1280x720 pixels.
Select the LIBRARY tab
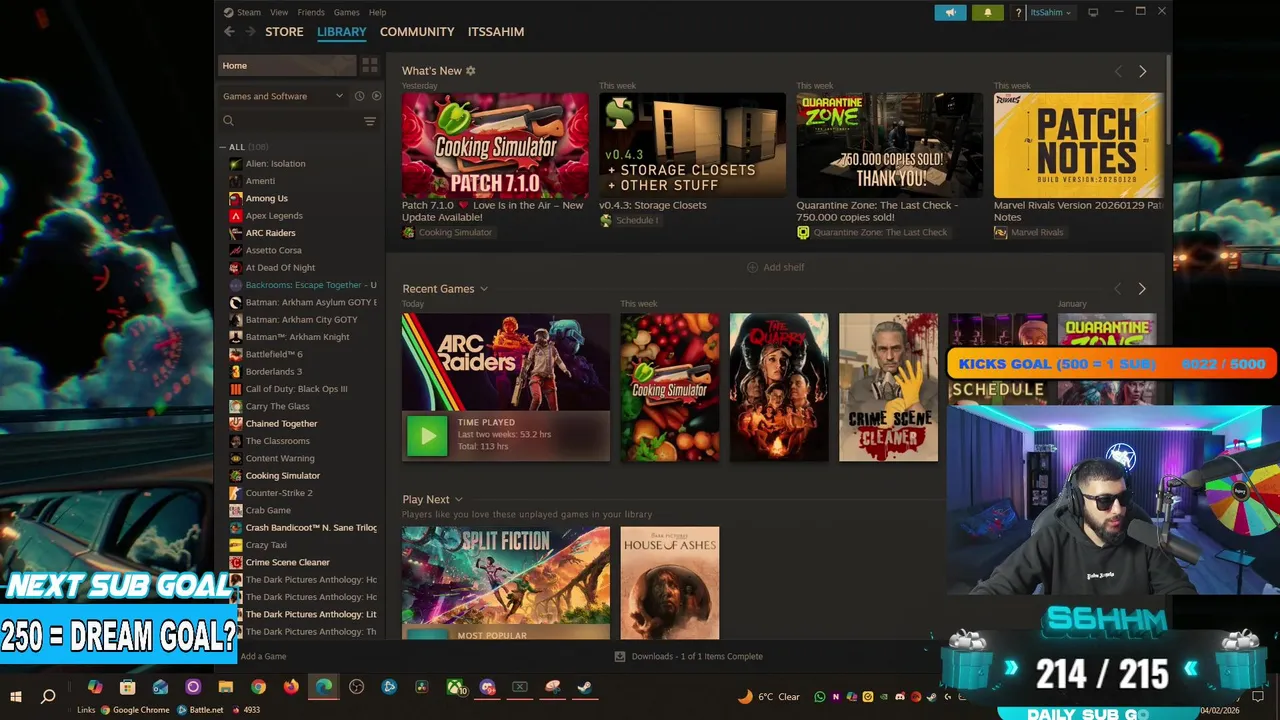tap(342, 32)
